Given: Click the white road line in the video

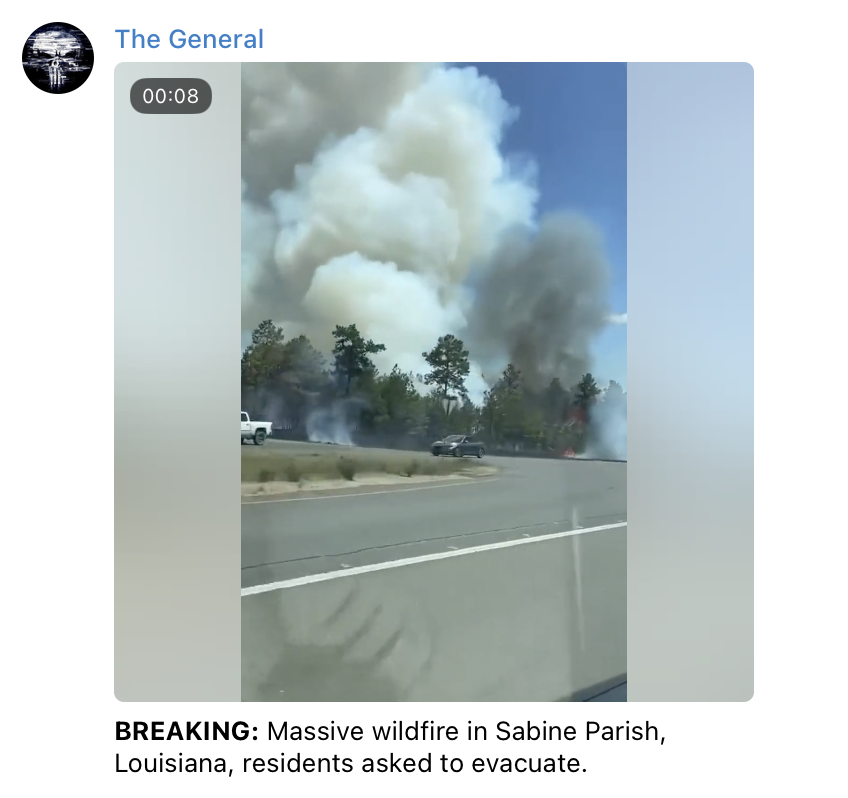Looking at the screenshot, I should click(434, 557).
